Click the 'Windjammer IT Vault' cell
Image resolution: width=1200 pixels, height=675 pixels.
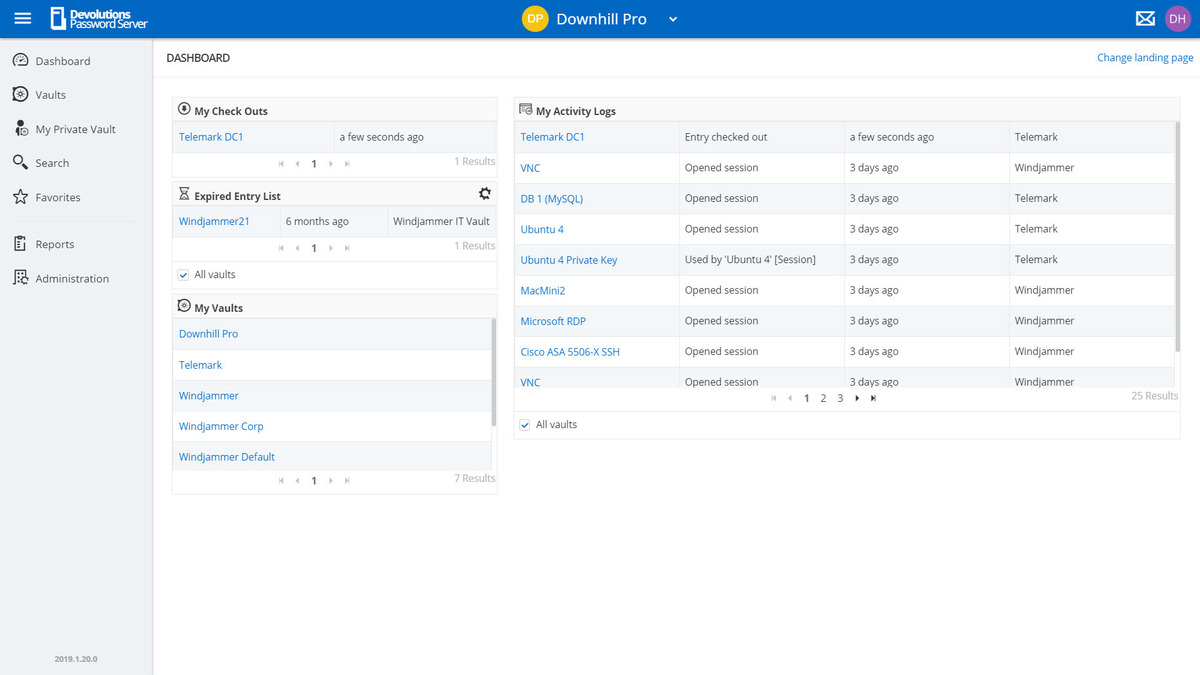pyautogui.click(x=441, y=222)
